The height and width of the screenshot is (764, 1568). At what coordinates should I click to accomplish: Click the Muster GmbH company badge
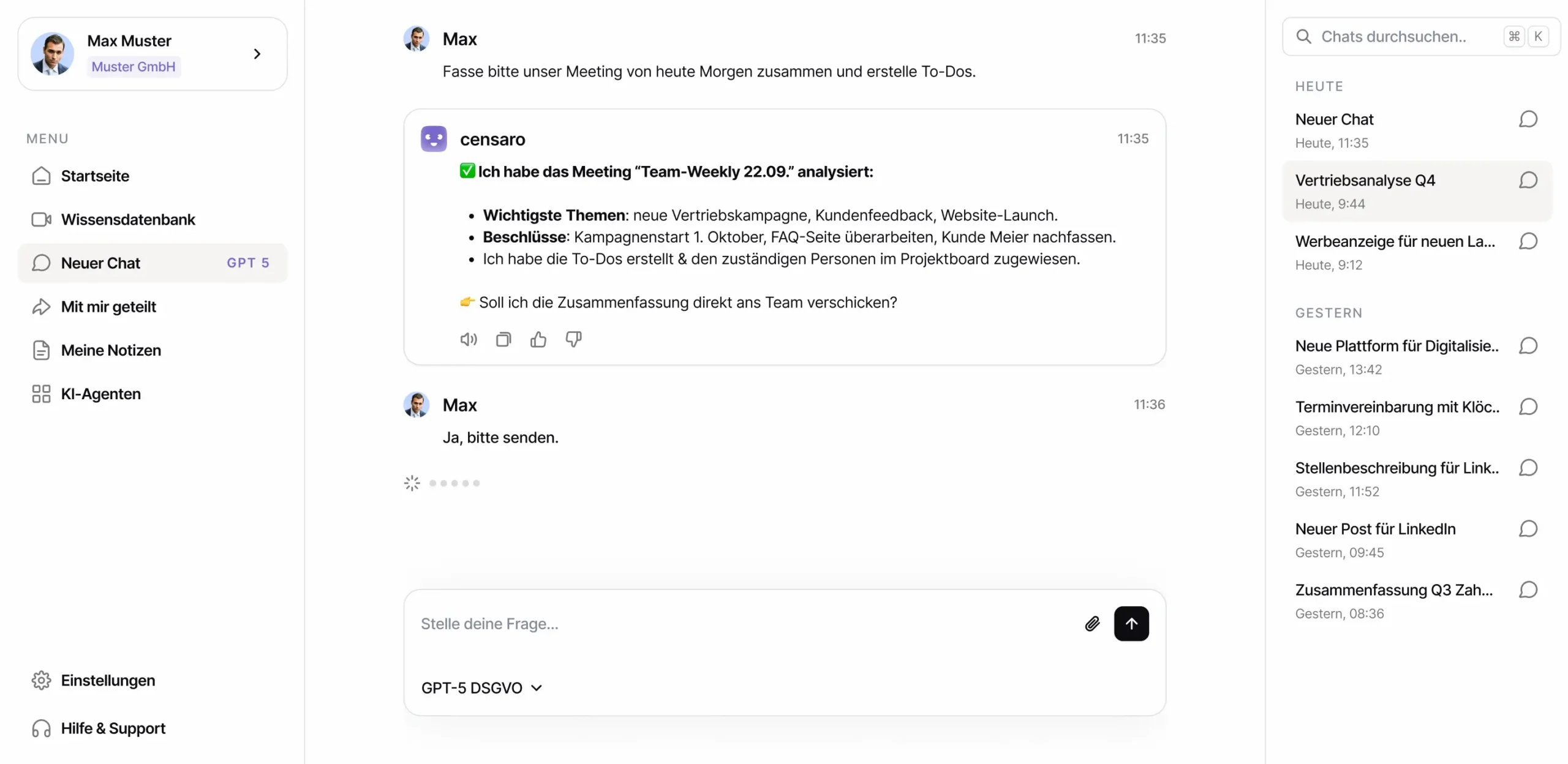tap(134, 67)
